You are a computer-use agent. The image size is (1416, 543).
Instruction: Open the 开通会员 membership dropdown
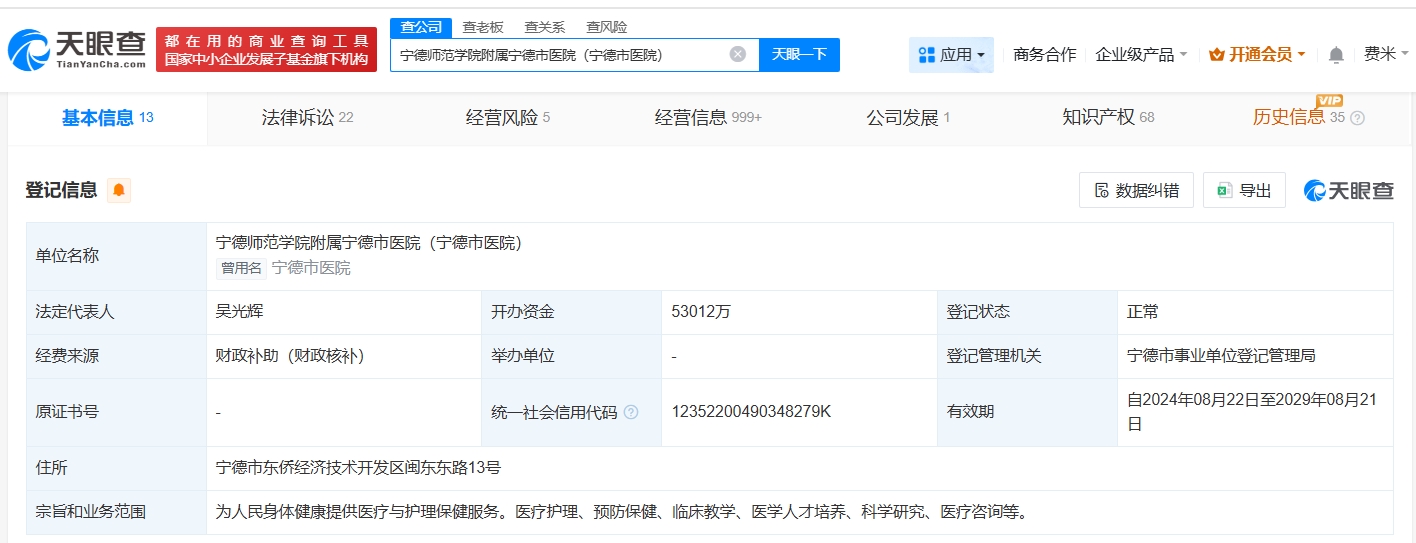1257,55
